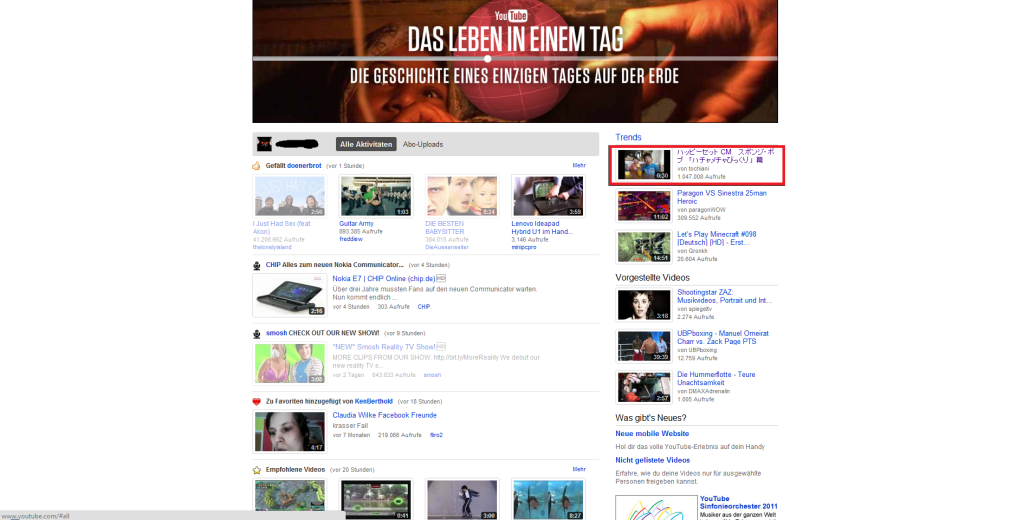Click HD badge next to Nokia E7 title
Screen dimensions: 1023x520
coord(441,279)
